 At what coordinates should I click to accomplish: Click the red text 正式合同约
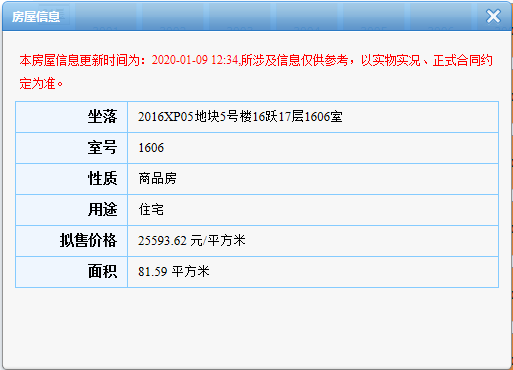(x=462, y=60)
